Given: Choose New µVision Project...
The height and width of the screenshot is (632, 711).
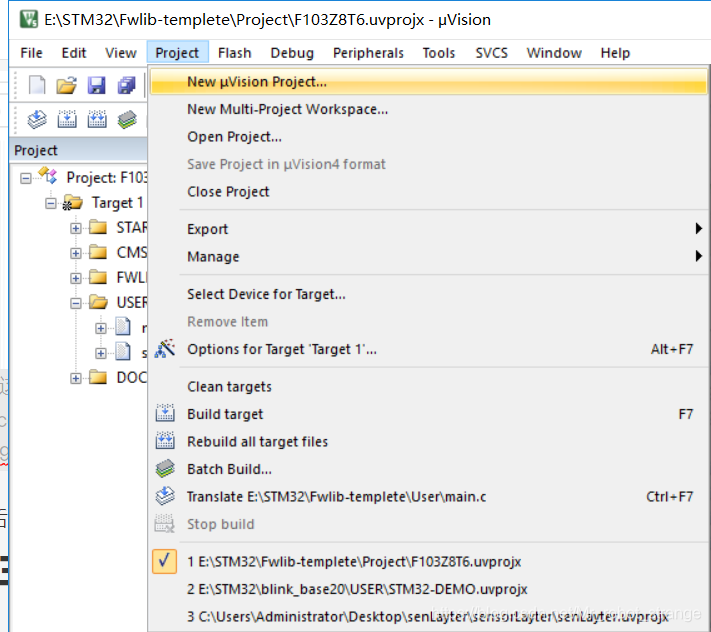Looking at the screenshot, I should click(x=429, y=82).
